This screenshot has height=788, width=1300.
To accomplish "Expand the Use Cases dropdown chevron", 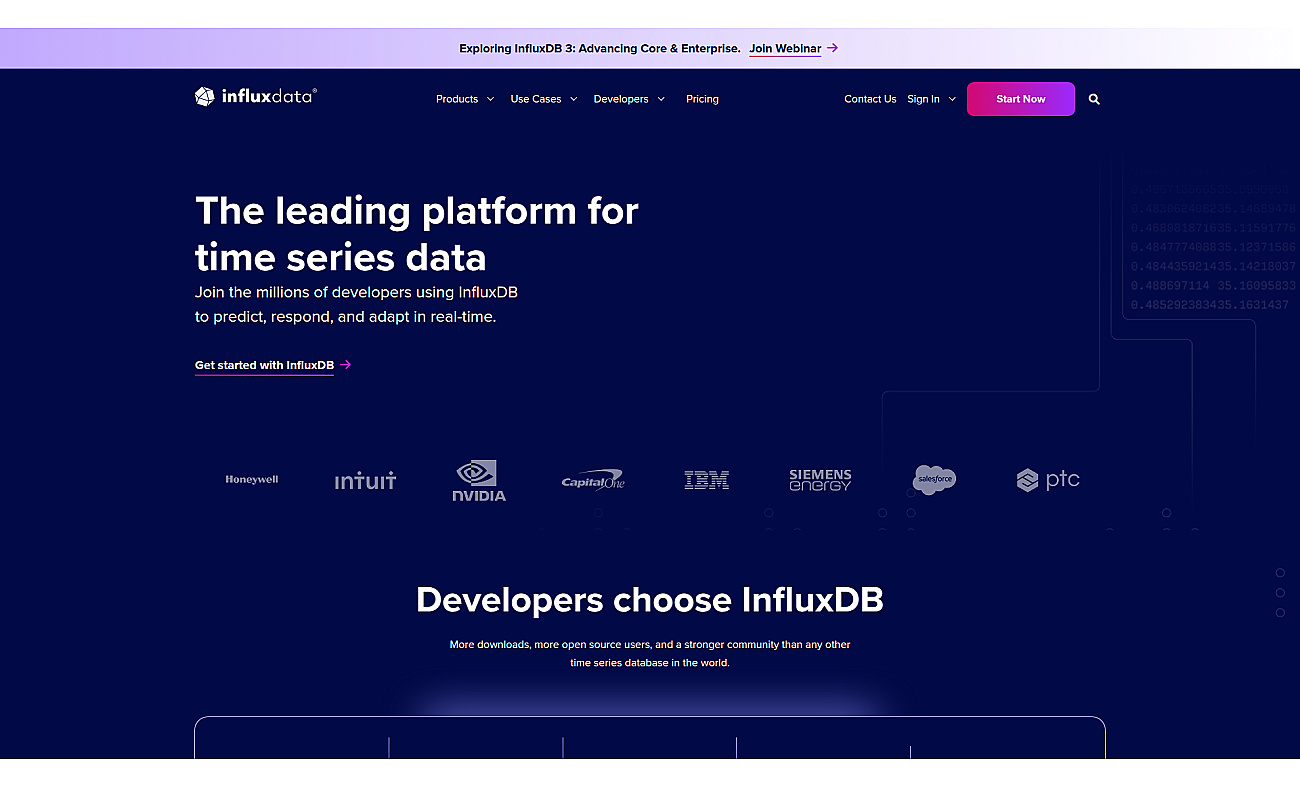I will tap(574, 99).
